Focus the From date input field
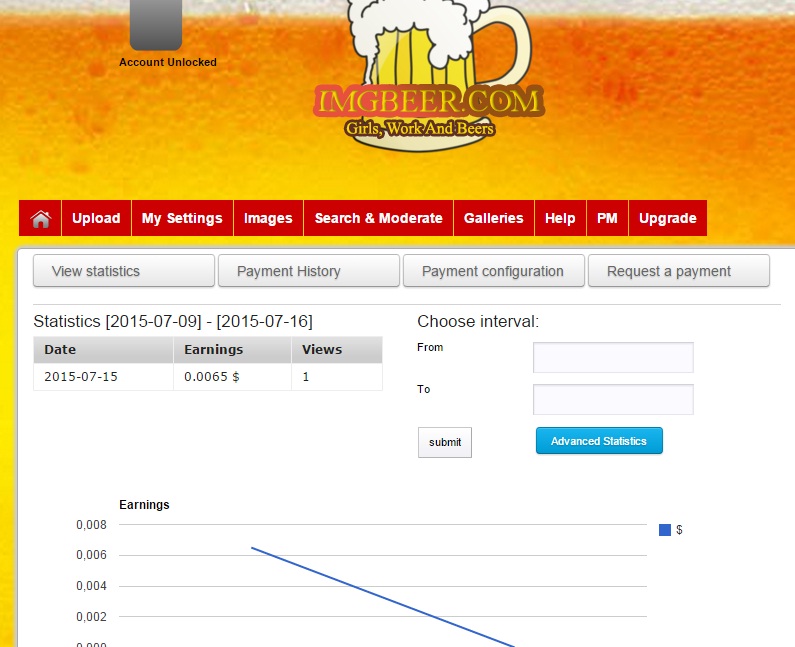Screen dimensions: 795x647 613,357
